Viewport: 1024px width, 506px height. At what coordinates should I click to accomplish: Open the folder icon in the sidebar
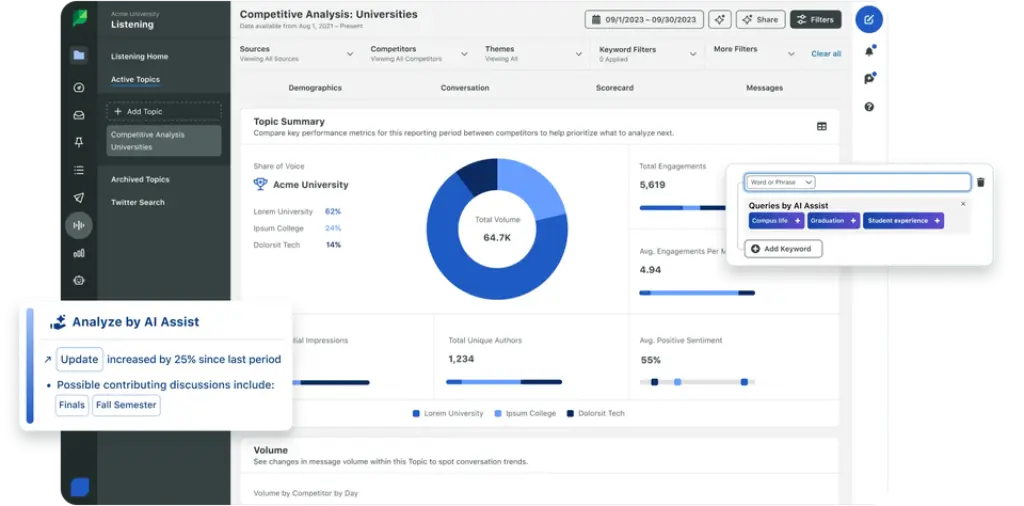tap(79, 55)
